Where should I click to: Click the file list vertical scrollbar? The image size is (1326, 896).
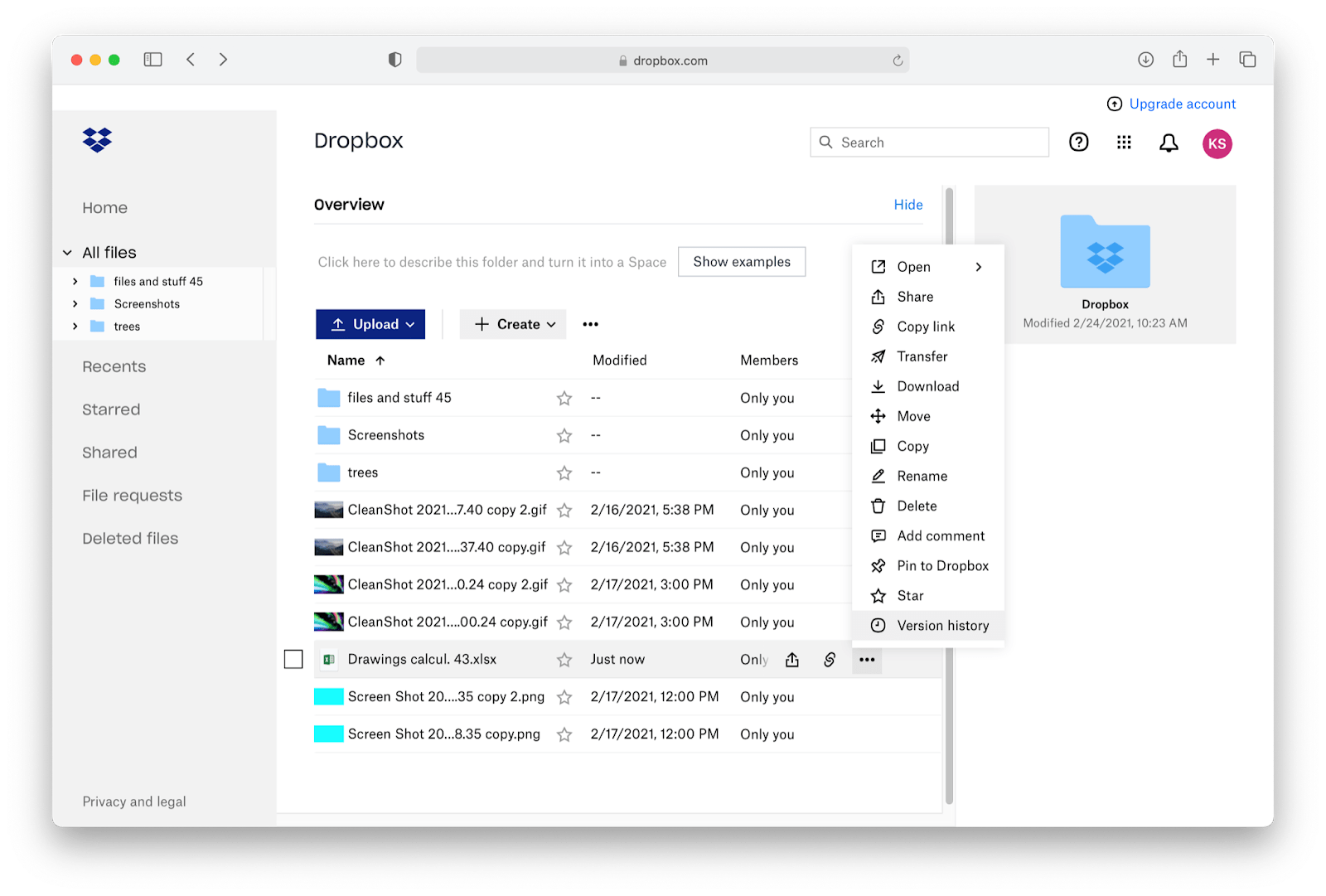tap(949, 496)
